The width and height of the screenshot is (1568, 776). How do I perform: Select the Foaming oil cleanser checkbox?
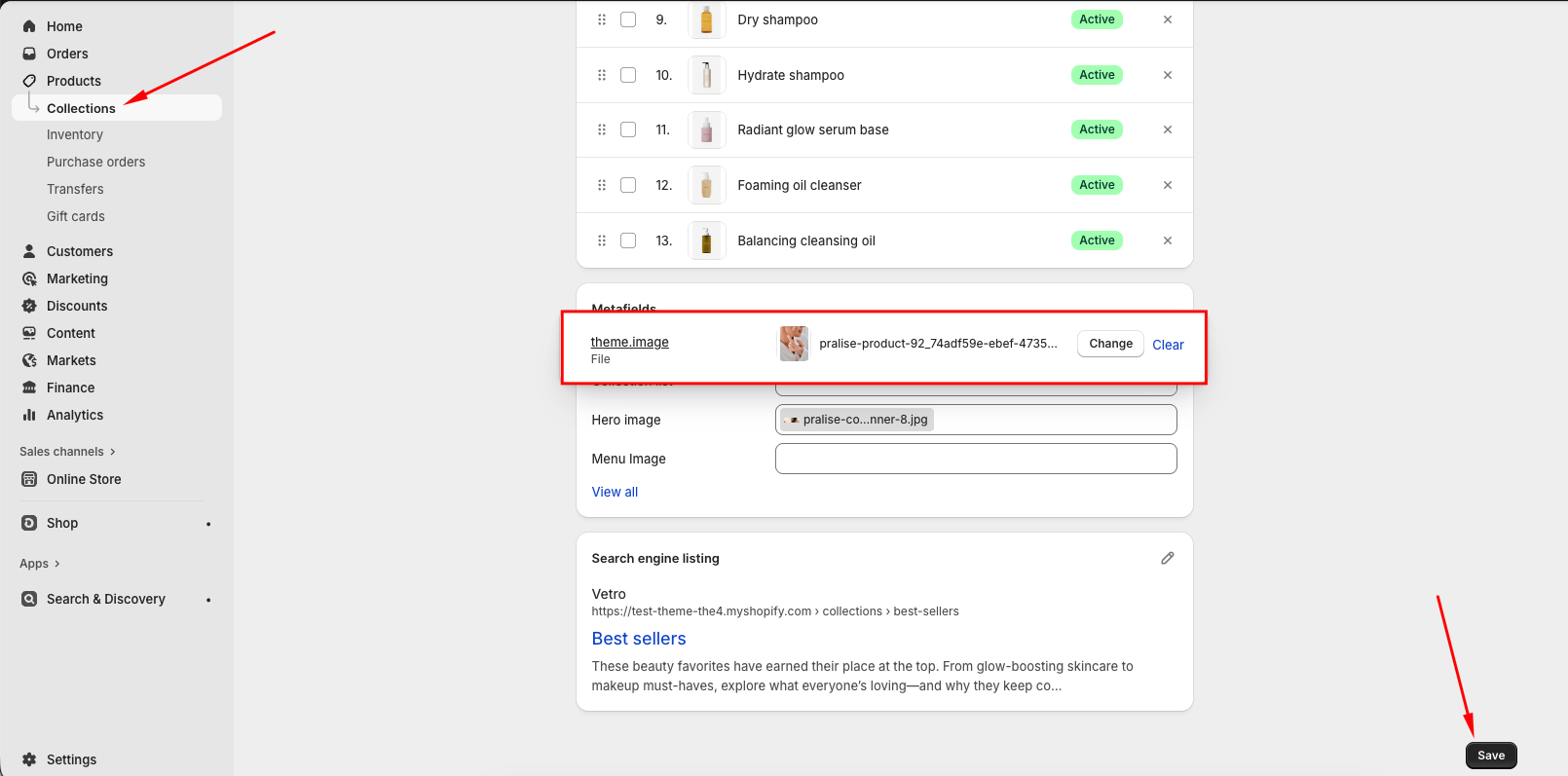pyautogui.click(x=628, y=185)
